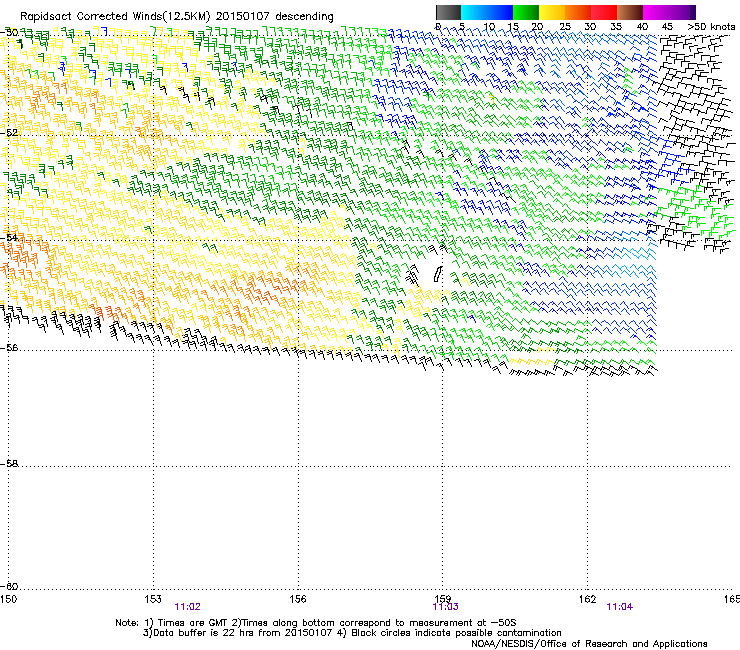Click the '-56' latitude axis label

[9, 347]
